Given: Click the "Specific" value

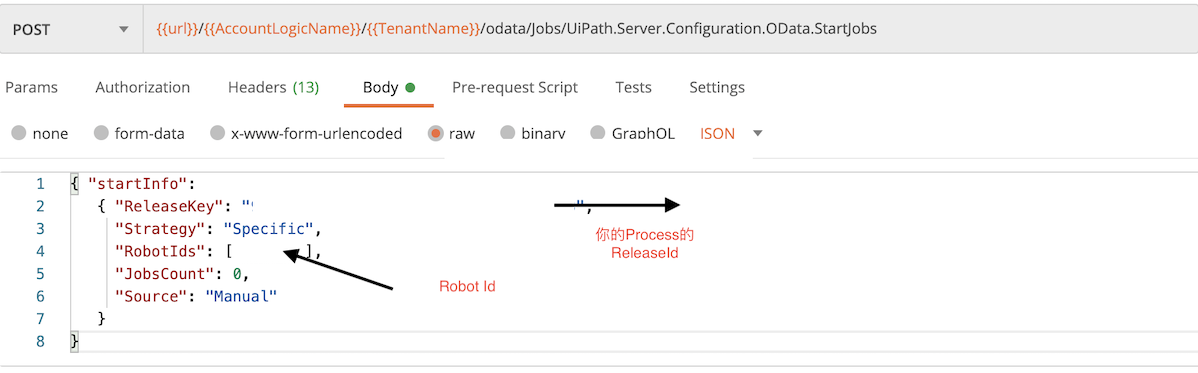Looking at the screenshot, I should point(268,229).
